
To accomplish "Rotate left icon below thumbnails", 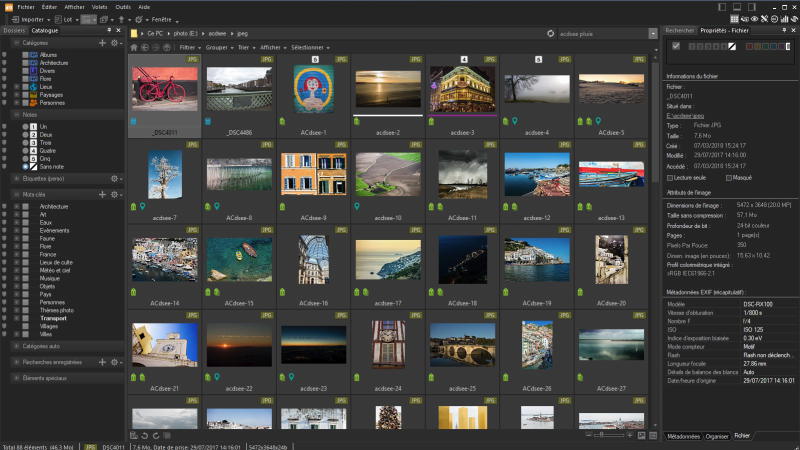I will click(145, 436).
